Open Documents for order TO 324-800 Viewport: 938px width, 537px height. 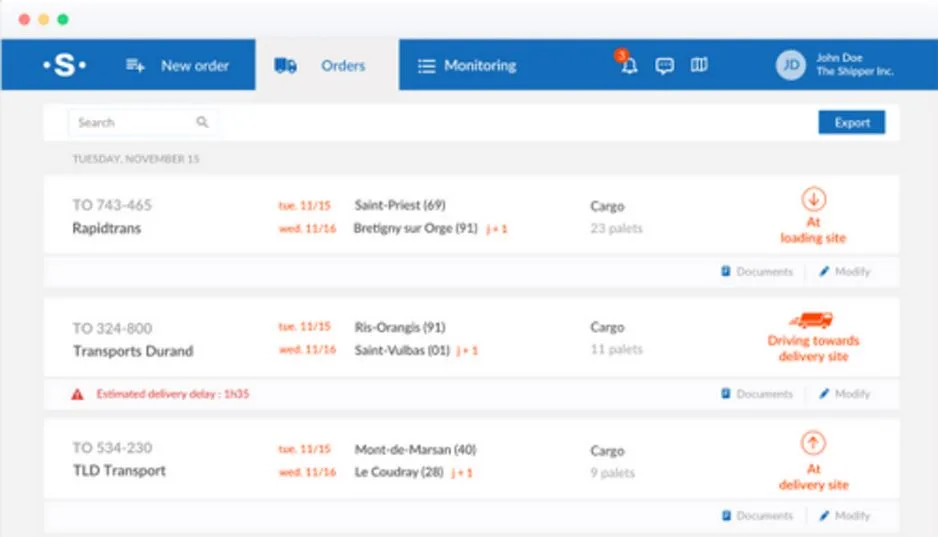pyautogui.click(x=757, y=394)
